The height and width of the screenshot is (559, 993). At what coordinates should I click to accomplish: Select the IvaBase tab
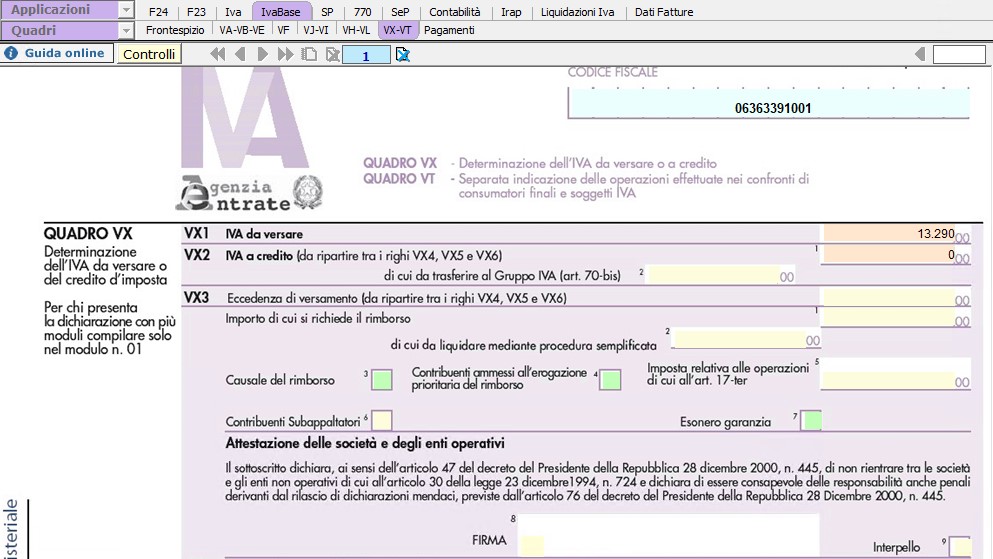click(281, 12)
